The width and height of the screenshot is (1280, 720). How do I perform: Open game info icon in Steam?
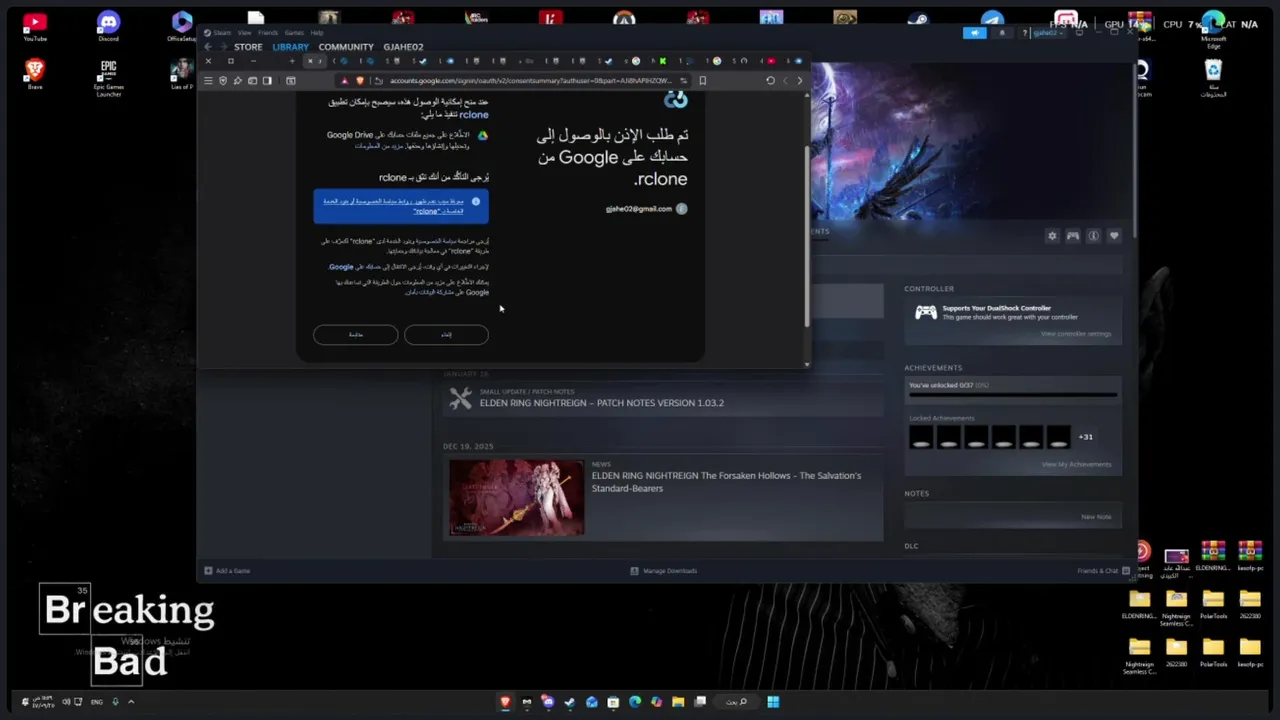click(x=1093, y=236)
